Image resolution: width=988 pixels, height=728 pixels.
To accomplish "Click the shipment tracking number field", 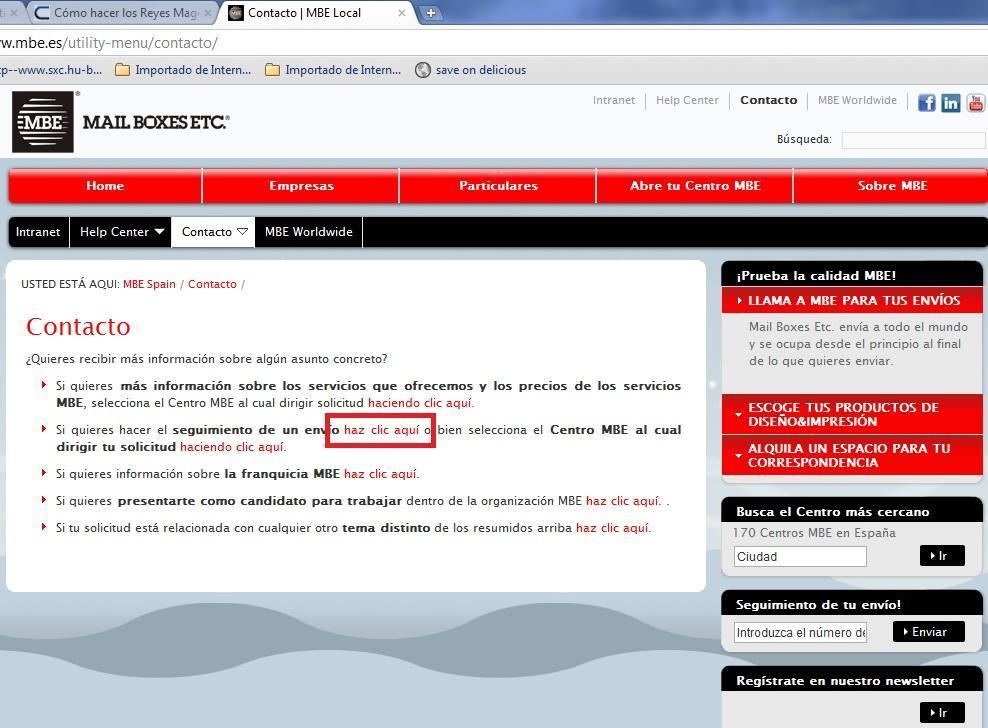I will (x=800, y=632).
